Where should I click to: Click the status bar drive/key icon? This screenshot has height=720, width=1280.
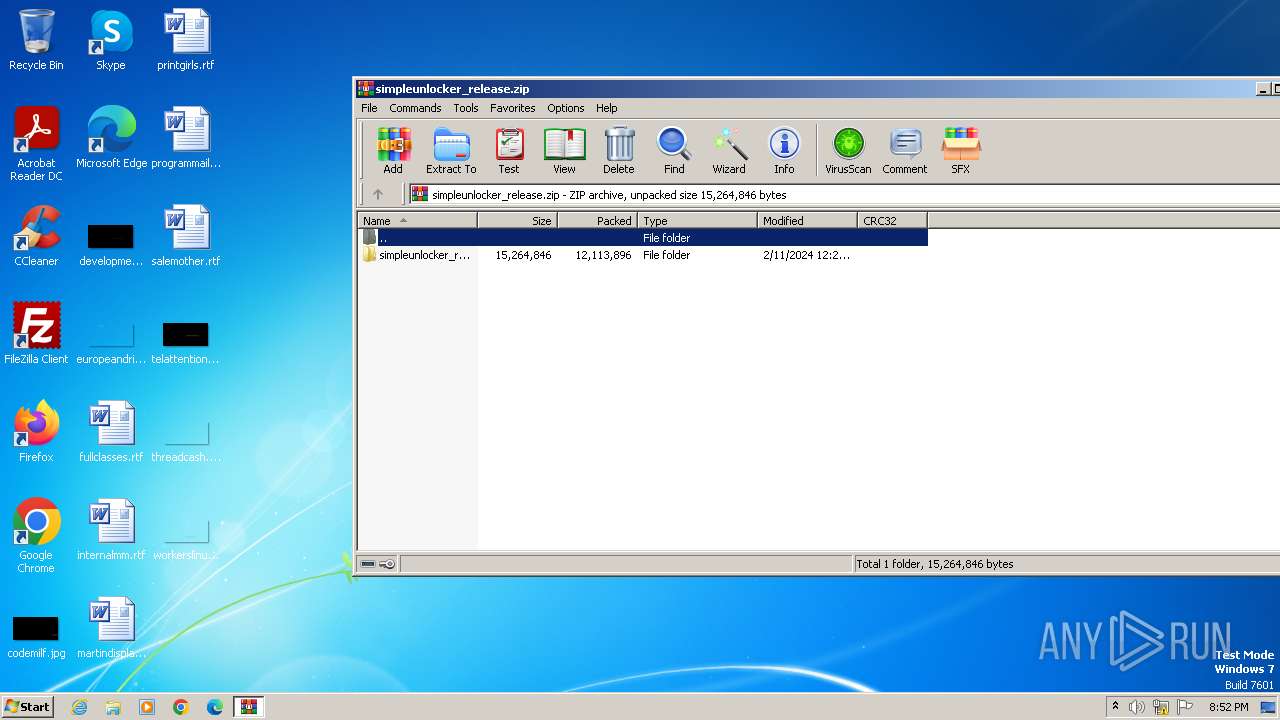(378, 564)
